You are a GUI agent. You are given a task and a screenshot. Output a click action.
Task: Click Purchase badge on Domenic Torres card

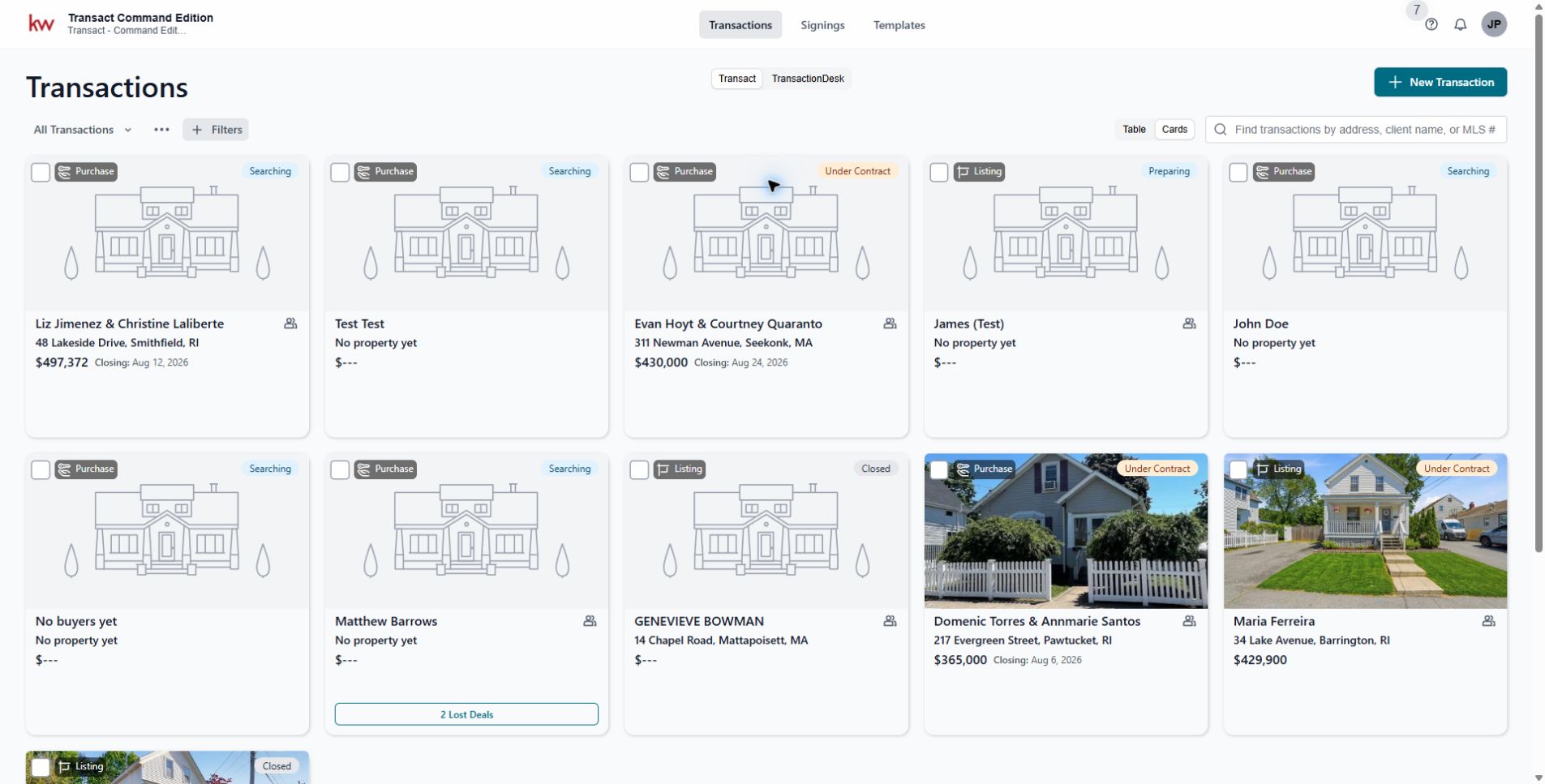coord(985,469)
